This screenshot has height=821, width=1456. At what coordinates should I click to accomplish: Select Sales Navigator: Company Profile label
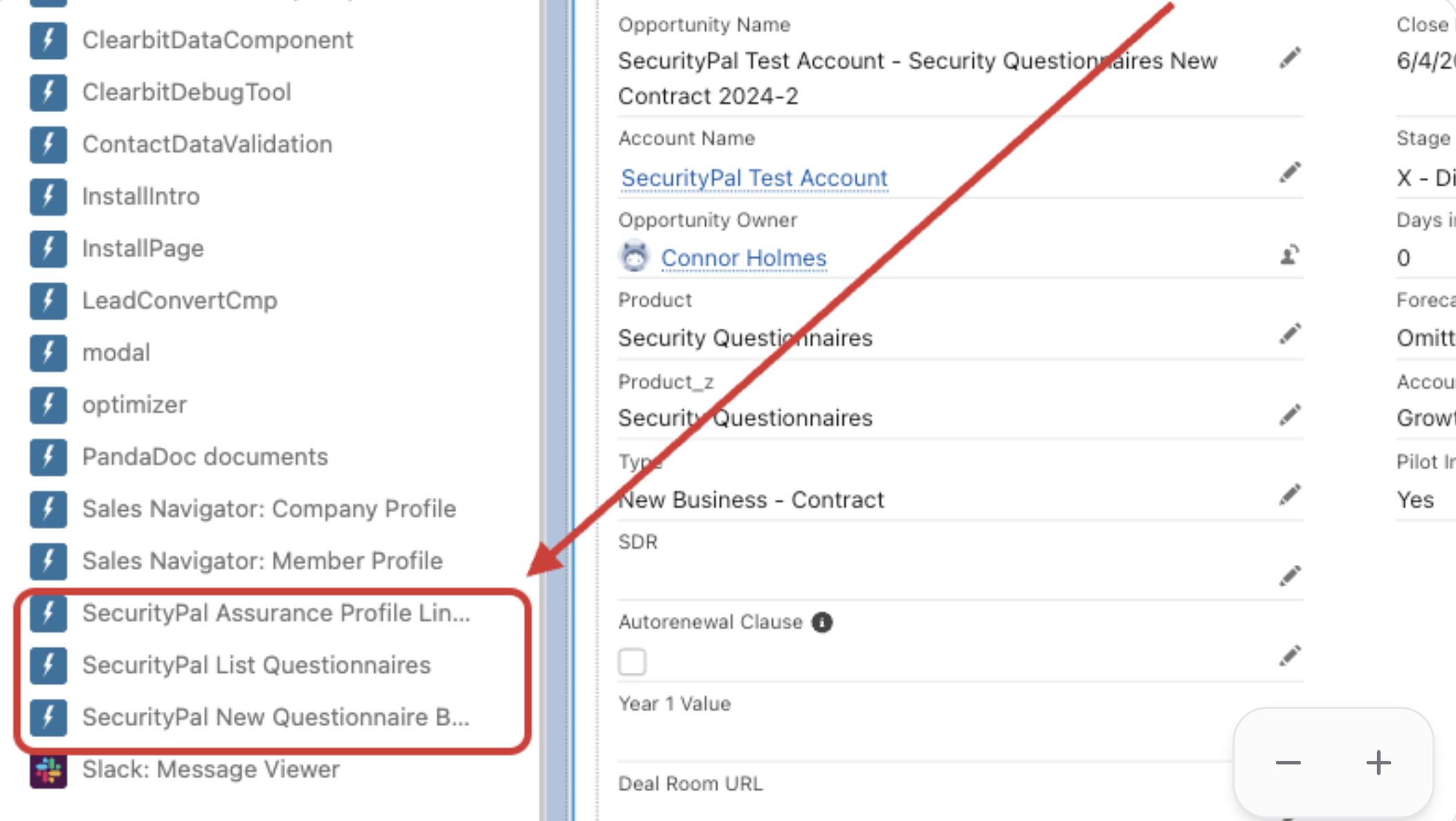pyautogui.click(x=269, y=509)
